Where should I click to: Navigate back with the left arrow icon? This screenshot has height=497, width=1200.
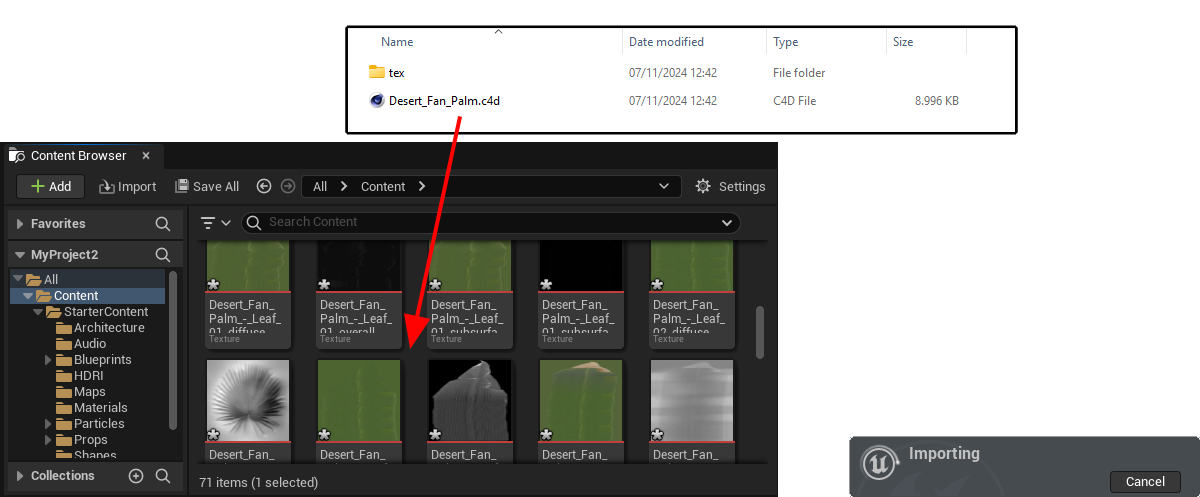(264, 186)
